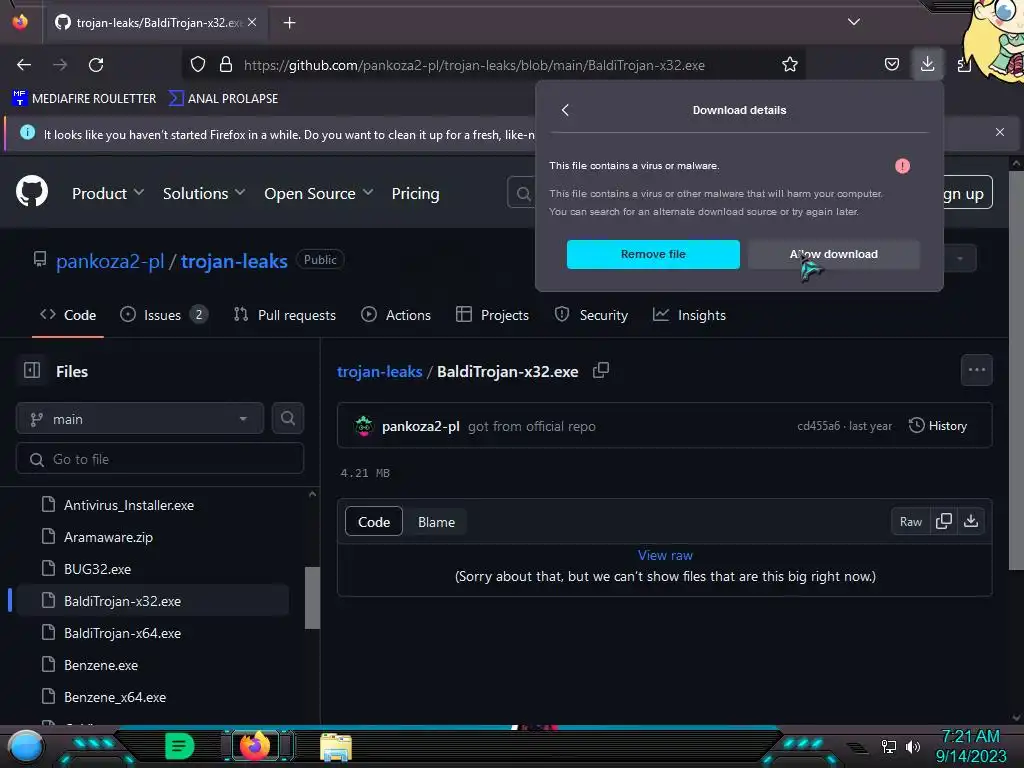Viewport: 1024px width, 768px height.
Task: Open the Pricing page
Action: pos(415,193)
